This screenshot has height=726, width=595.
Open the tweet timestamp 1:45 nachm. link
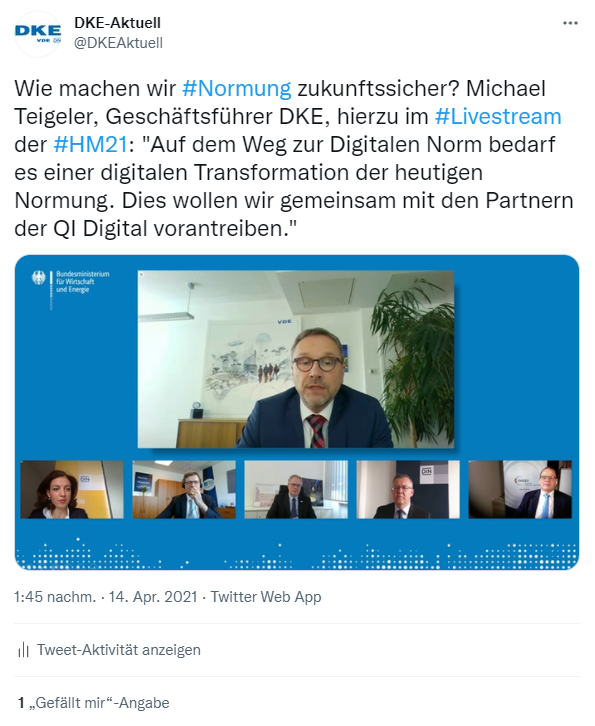point(106,597)
